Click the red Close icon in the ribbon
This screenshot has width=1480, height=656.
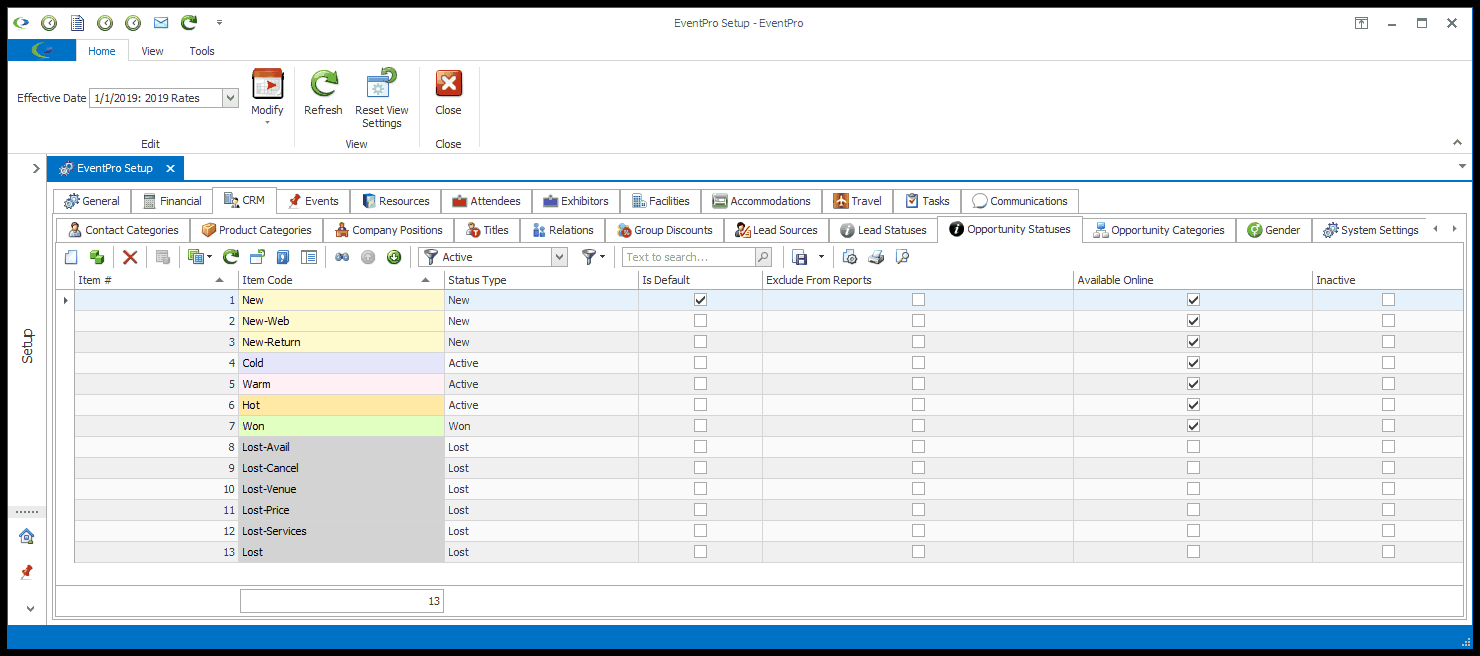coord(448,84)
